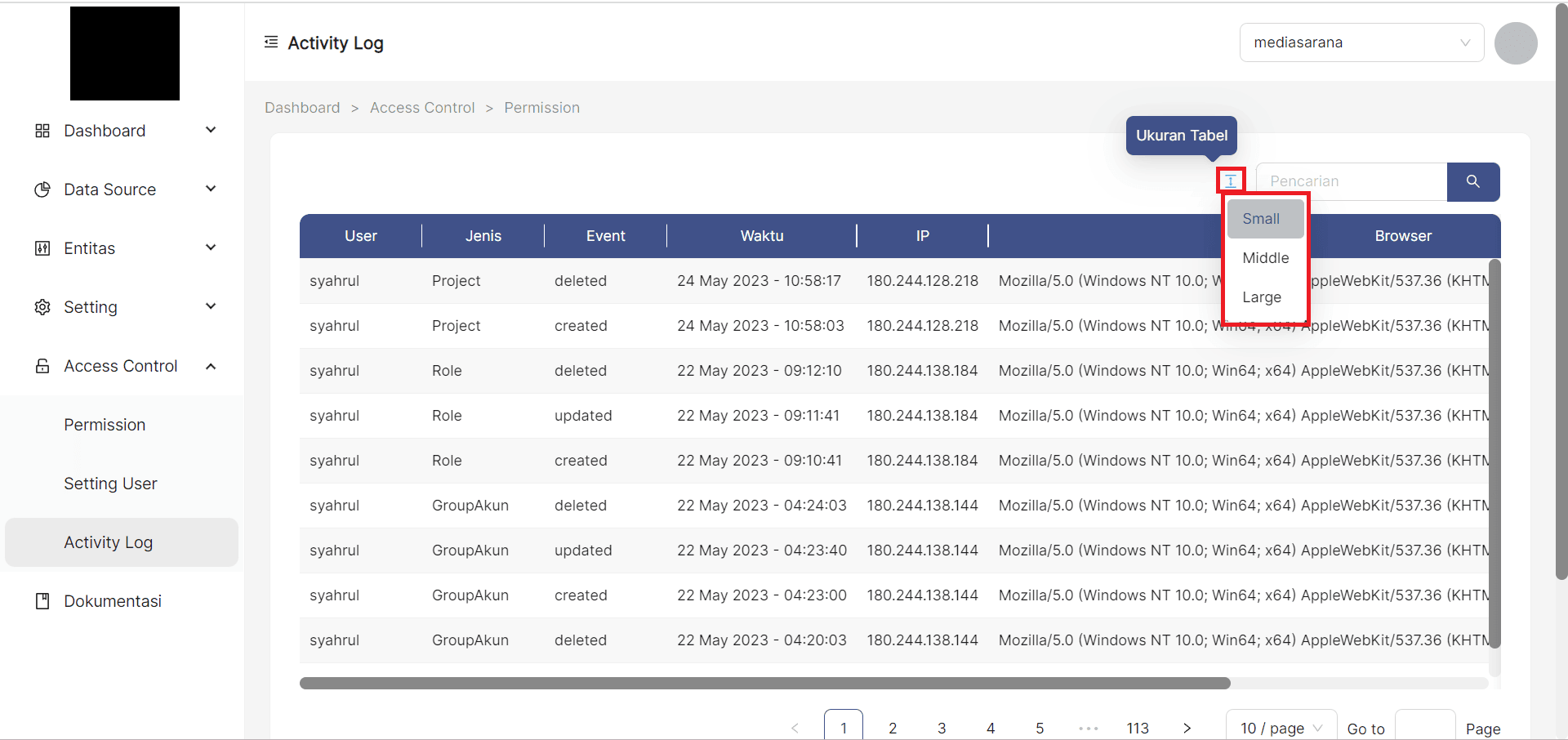This screenshot has height=740, width=1568.
Task: Select Middle table size option
Action: click(1264, 257)
